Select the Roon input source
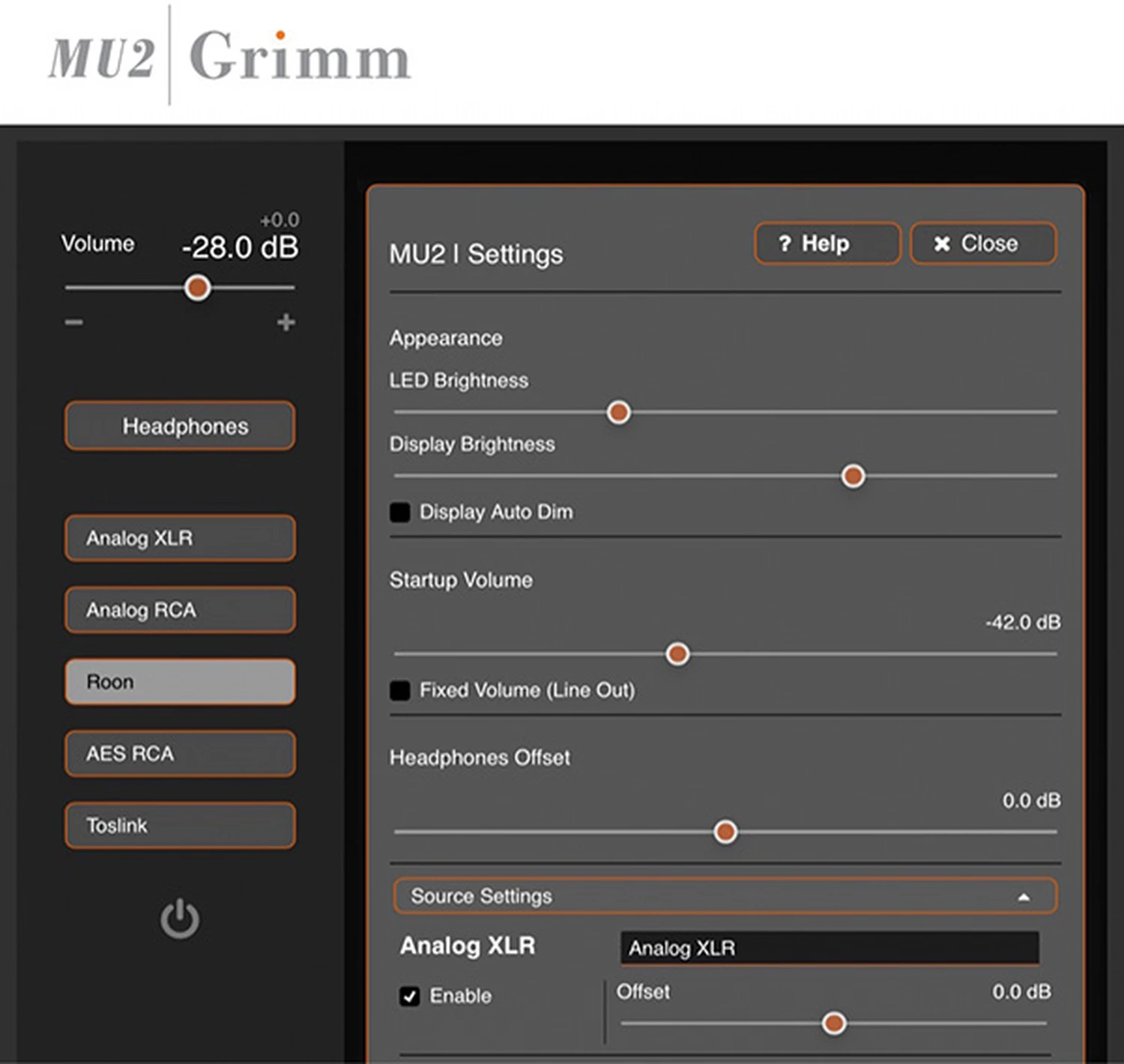1124x1064 pixels. tap(180, 682)
